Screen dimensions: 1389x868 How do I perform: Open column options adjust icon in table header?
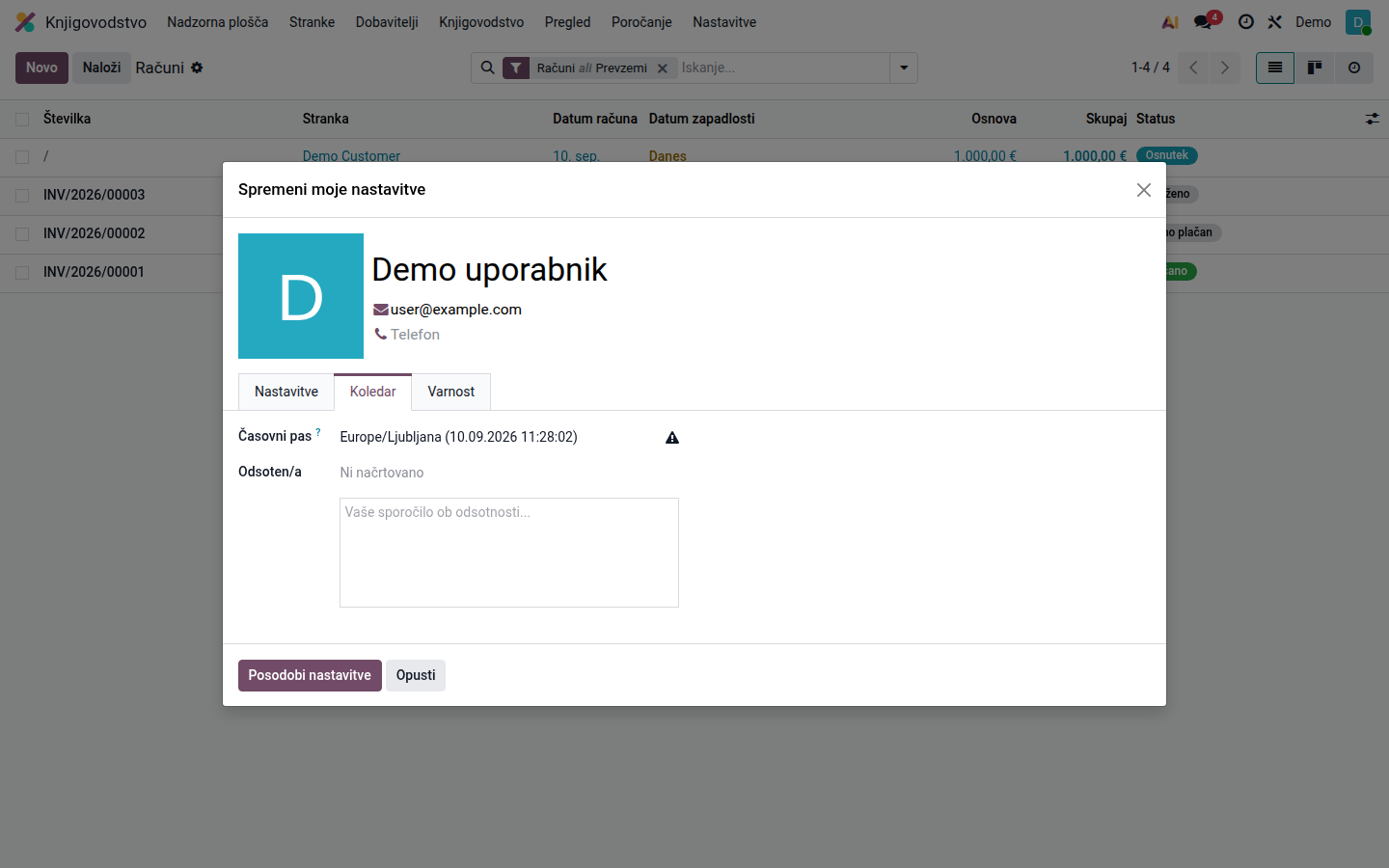point(1372,119)
